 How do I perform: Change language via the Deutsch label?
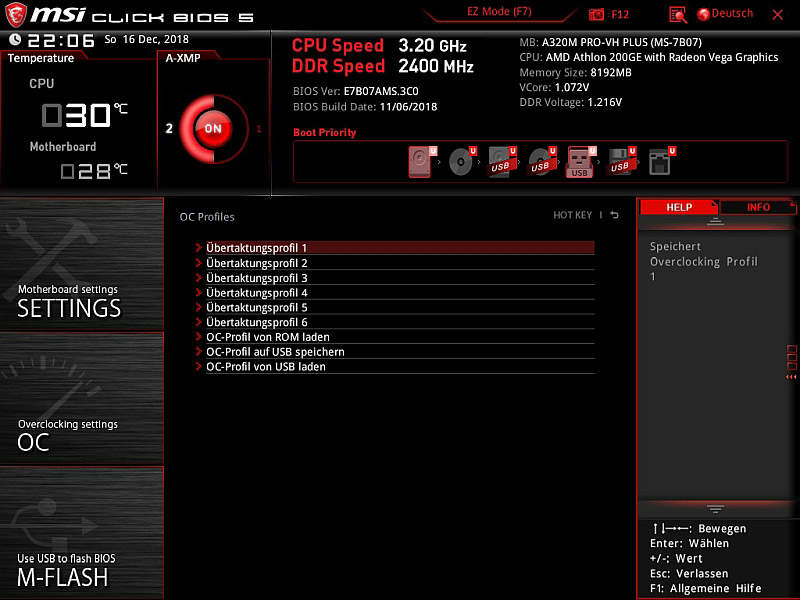pyautogui.click(x=732, y=14)
